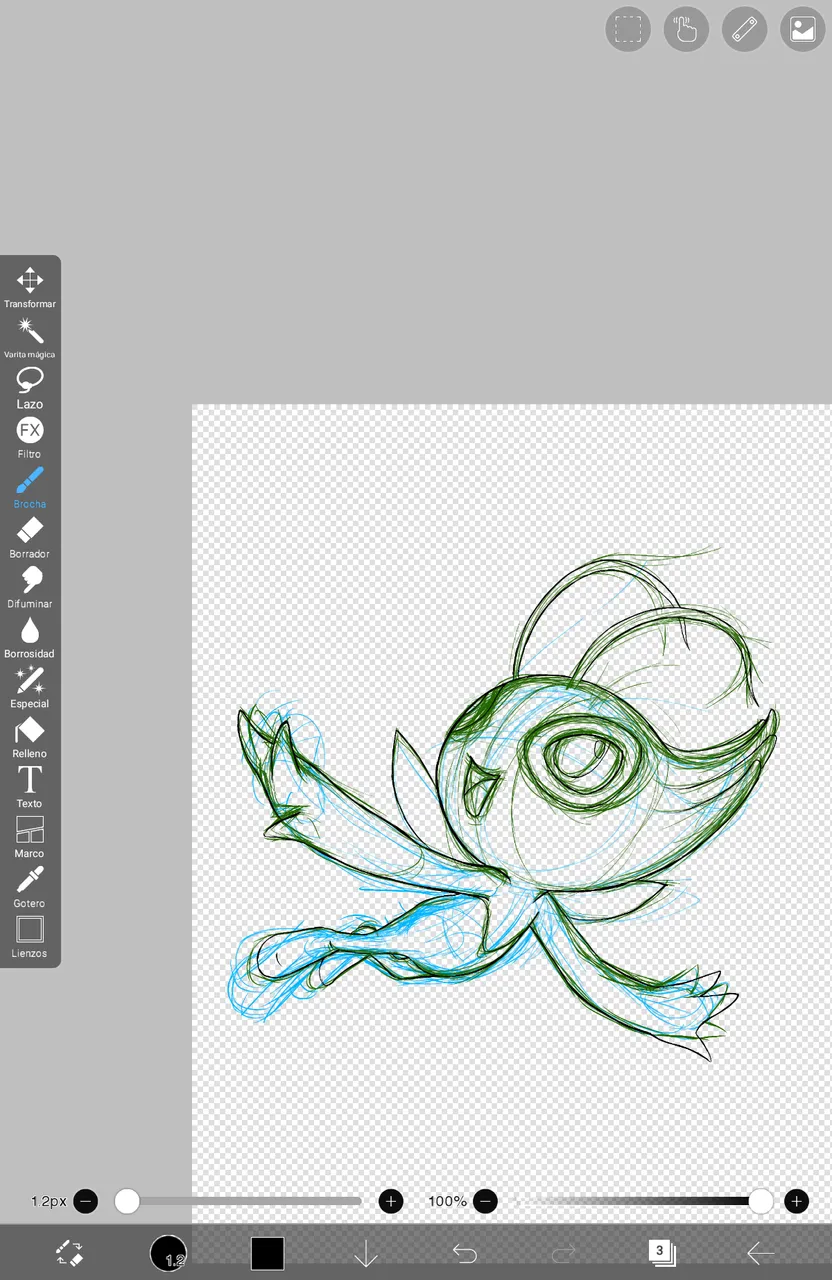Open the layers panel showing 3
Image resolution: width=832 pixels, height=1280 pixels.
pos(662,1253)
